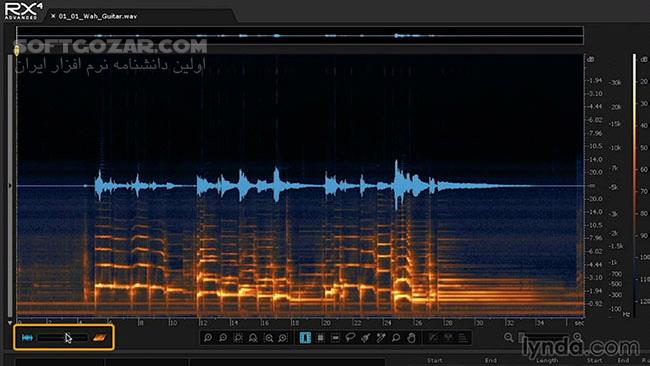Click the Length column header

click(x=546, y=361)
